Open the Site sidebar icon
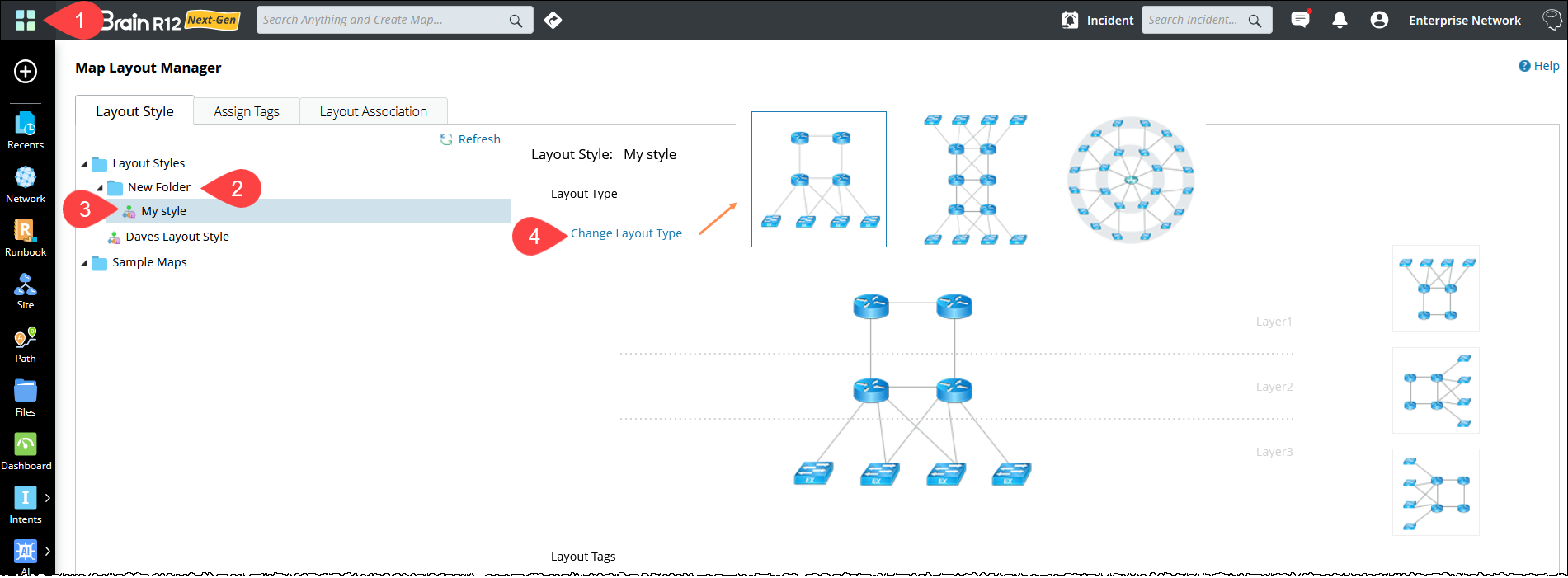1568x578 pixels. [26, 291]
